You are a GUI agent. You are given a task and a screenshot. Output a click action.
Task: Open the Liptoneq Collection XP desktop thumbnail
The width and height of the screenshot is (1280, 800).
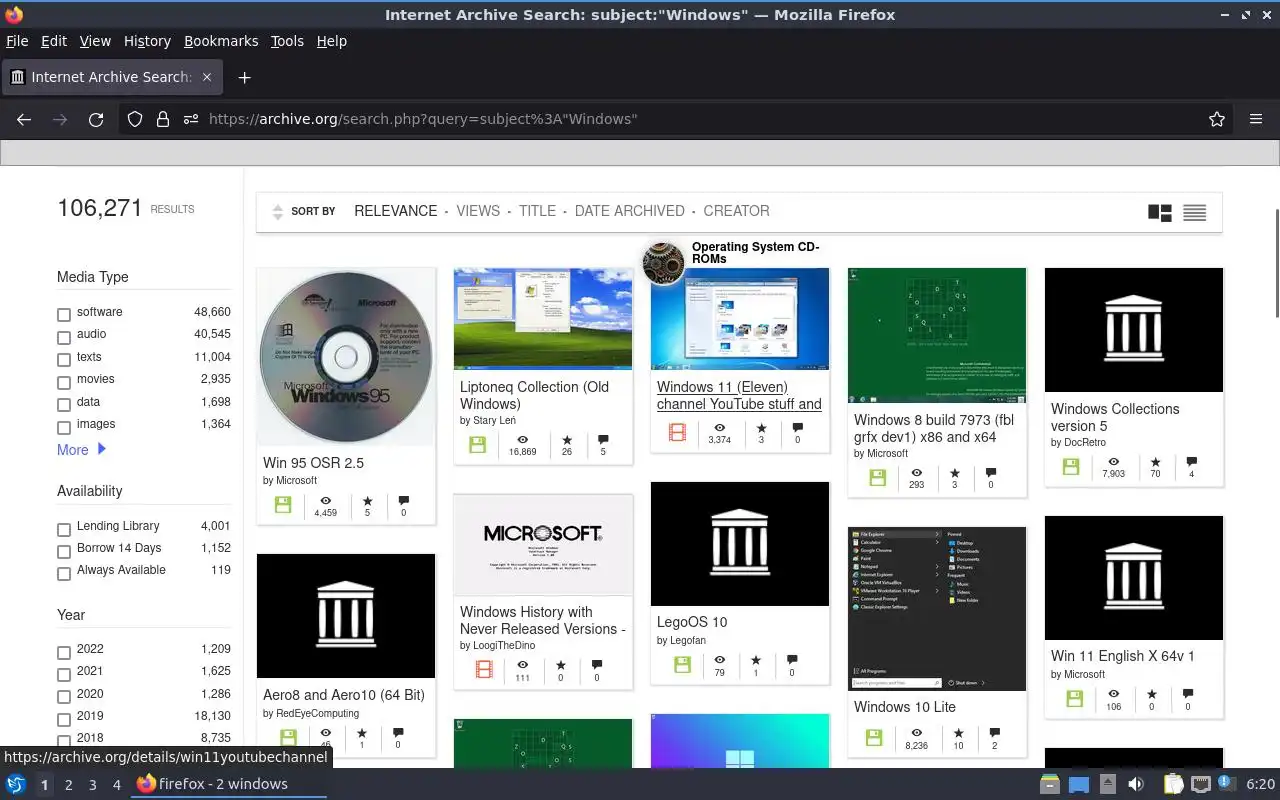pos(543,318)
